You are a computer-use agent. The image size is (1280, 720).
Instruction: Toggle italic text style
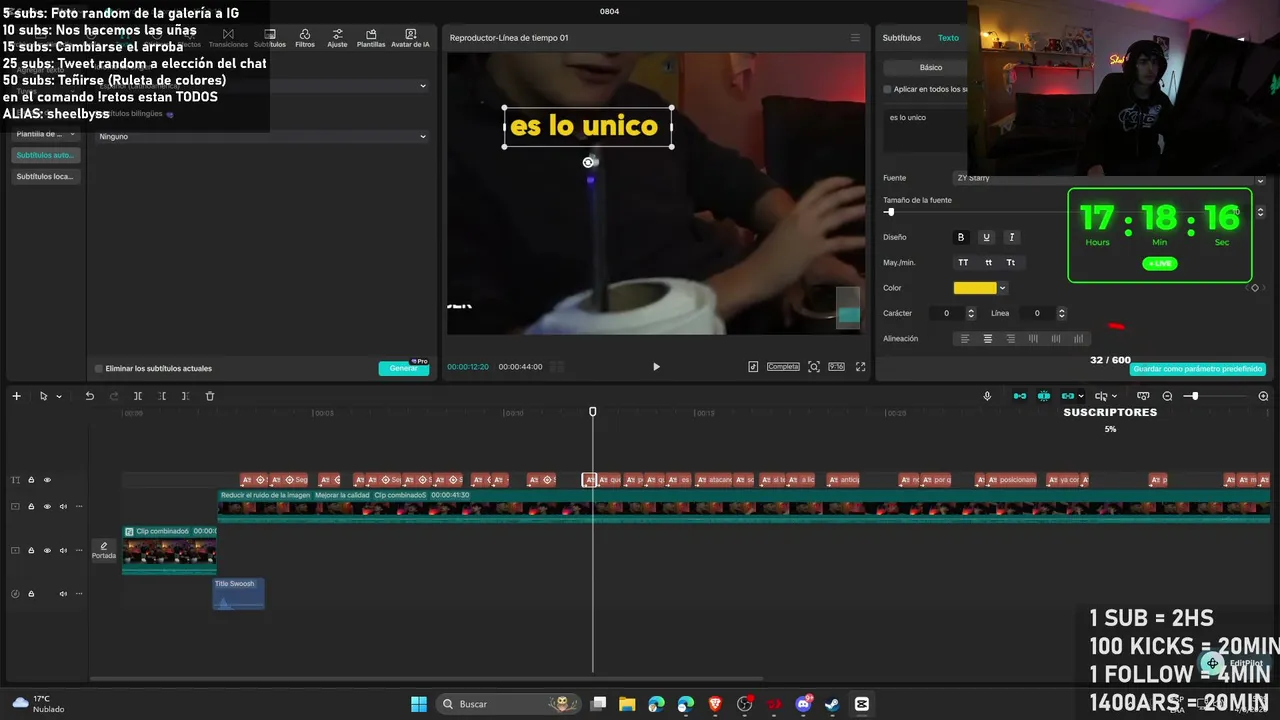[1011, 237]
